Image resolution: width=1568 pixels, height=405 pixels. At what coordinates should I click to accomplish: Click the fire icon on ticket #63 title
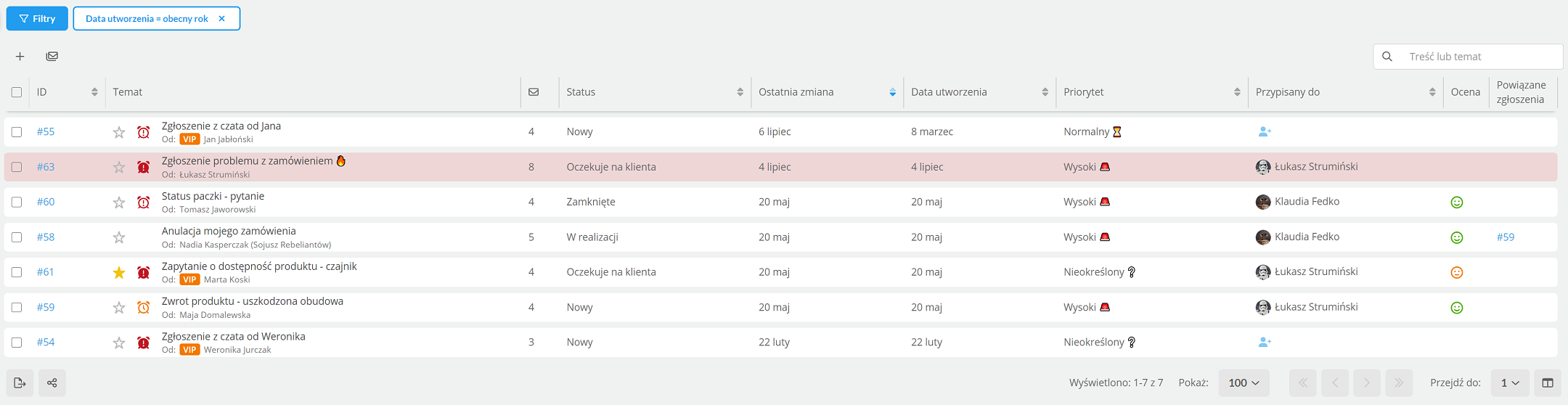point(340,160)
